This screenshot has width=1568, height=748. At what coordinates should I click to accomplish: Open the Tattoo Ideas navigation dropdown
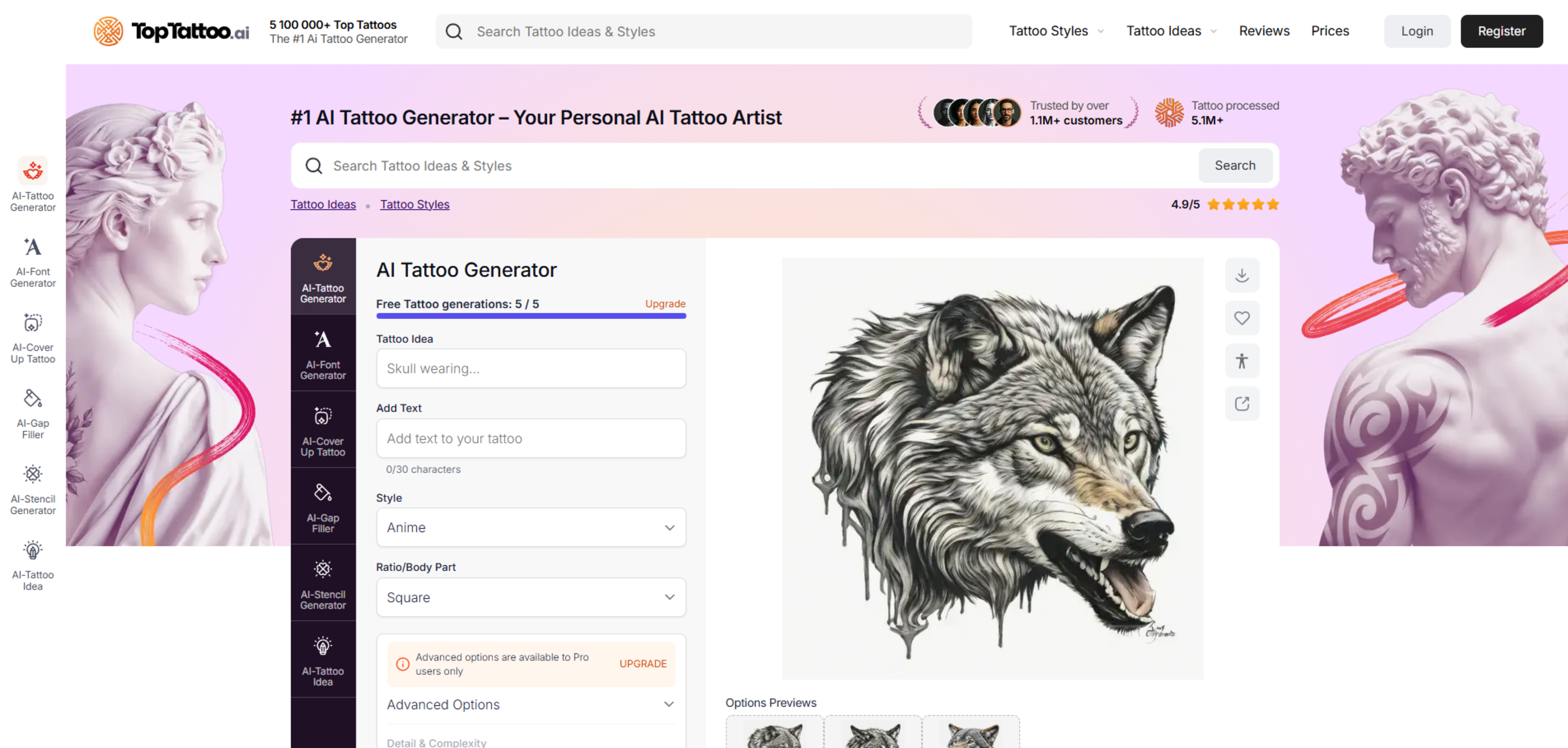tap(1171, 31)
